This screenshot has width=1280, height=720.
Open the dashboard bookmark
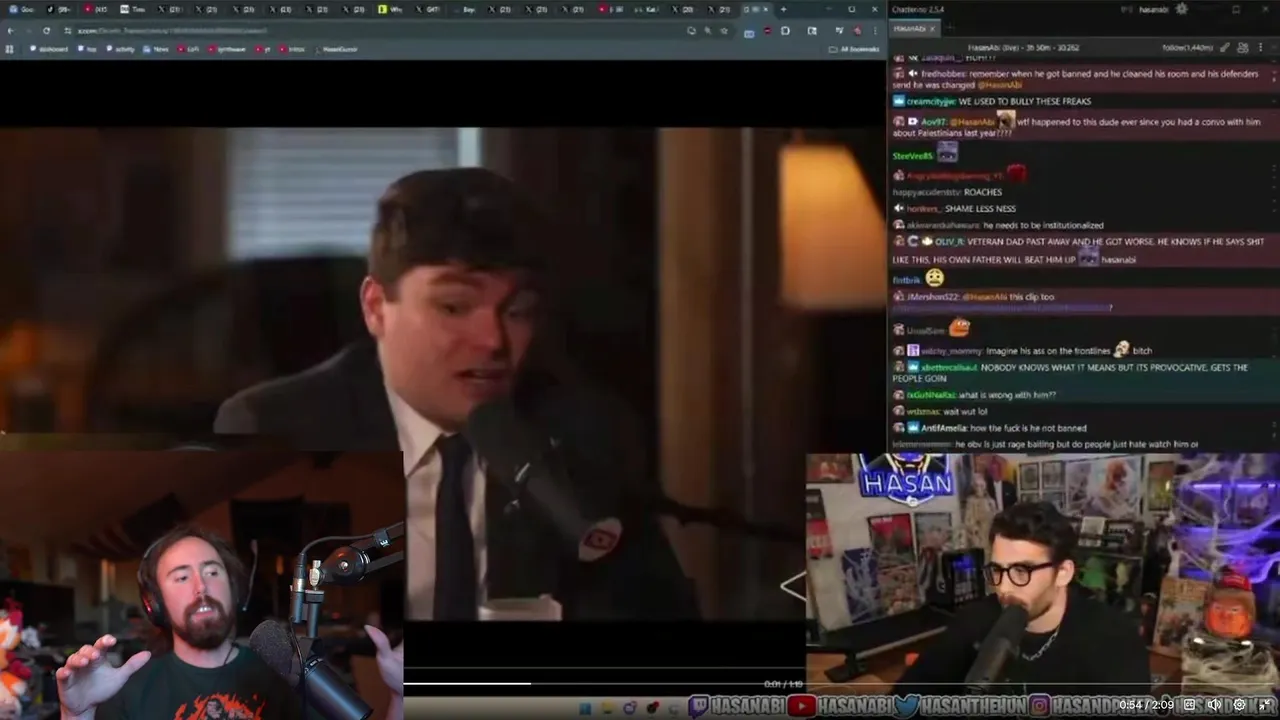[50, 49]
